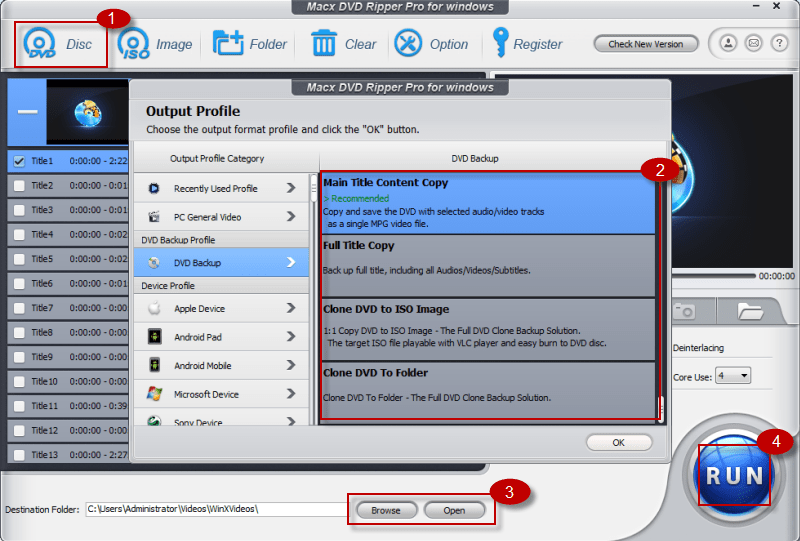Check the Title10 checkbox

tap(19, 382)
